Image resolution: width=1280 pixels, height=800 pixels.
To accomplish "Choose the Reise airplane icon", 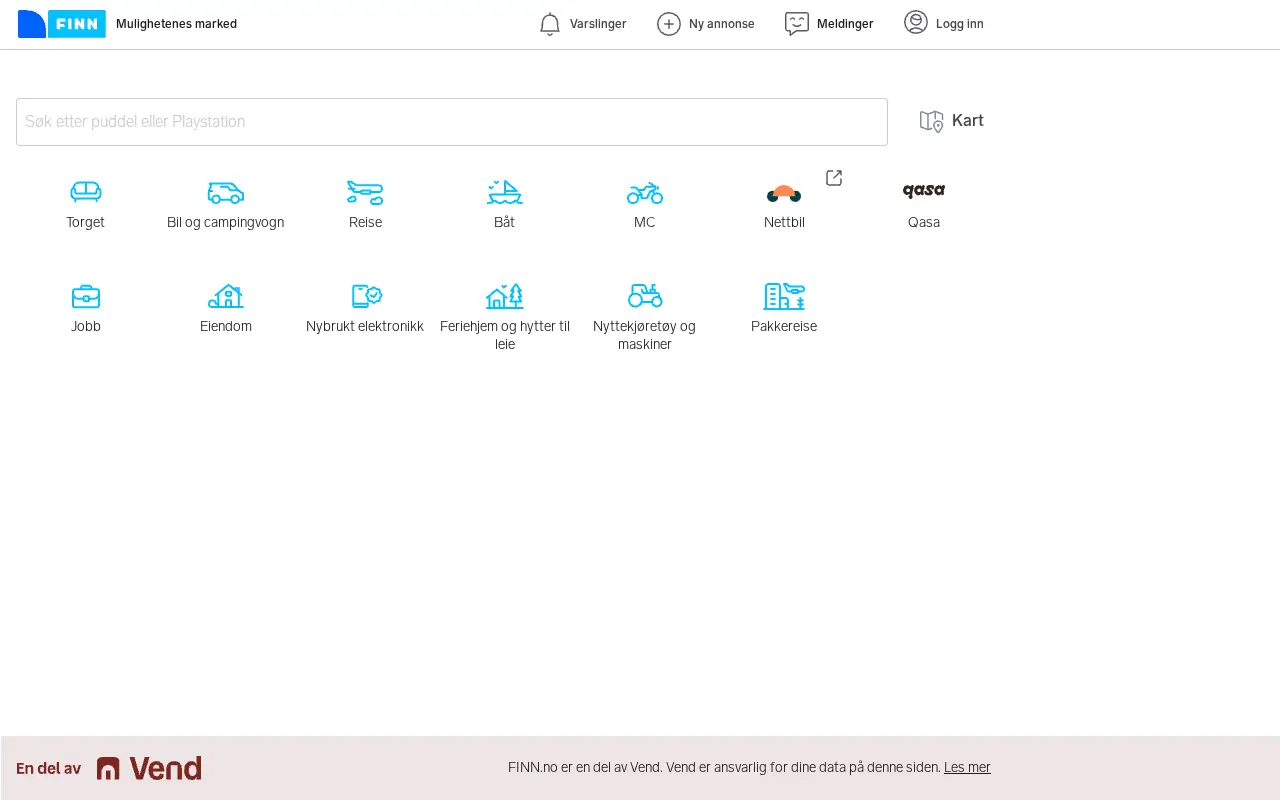I will tap(365, 191).
